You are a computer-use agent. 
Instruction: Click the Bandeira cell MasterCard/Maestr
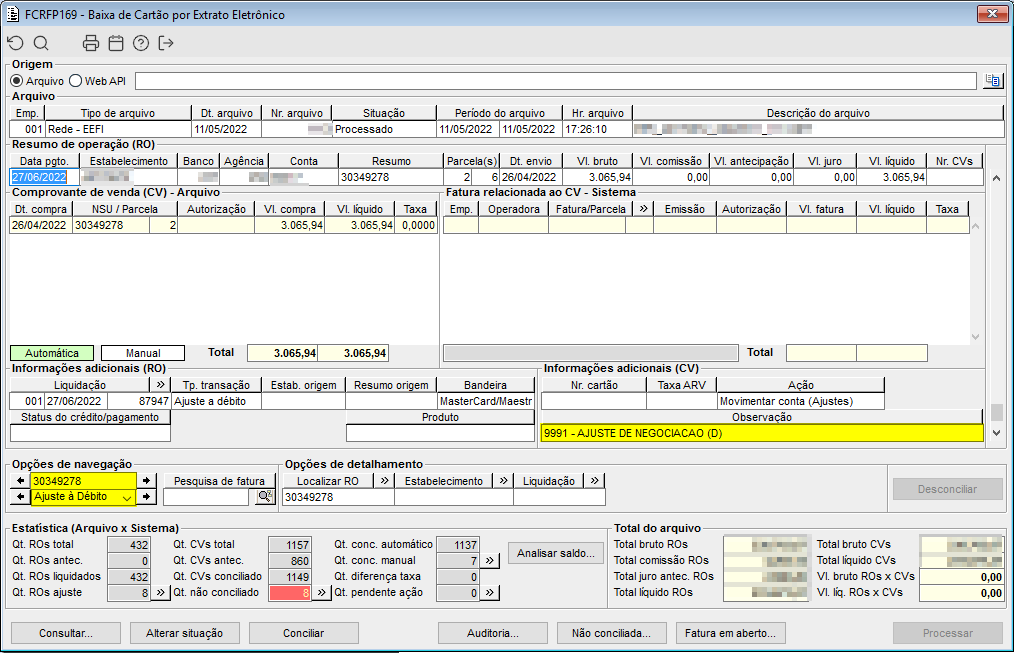pyautogui.click(x=486, y=401)
